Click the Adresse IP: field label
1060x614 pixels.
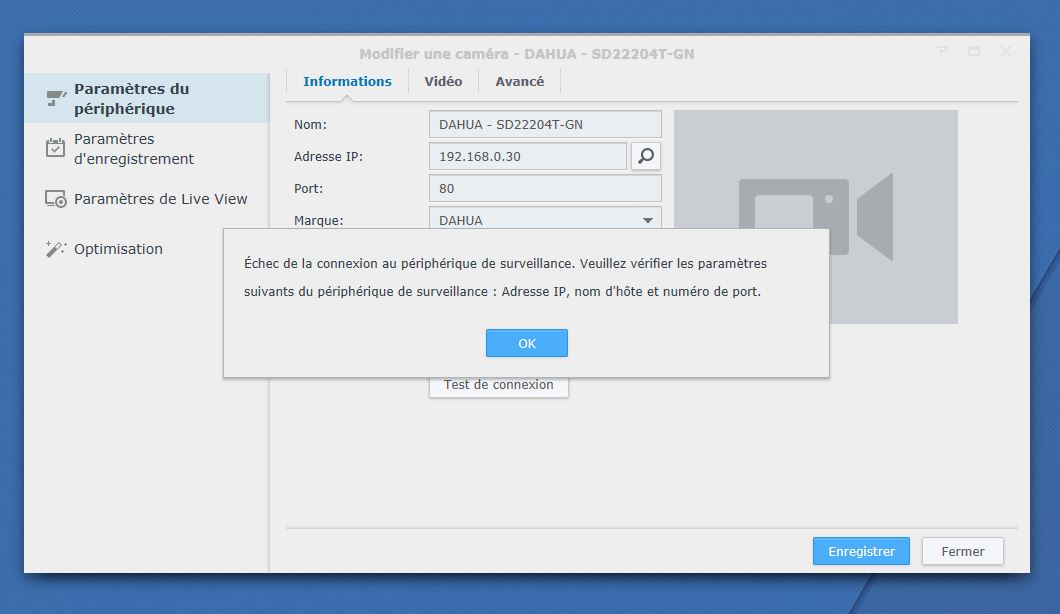click(x=329, y=156)
